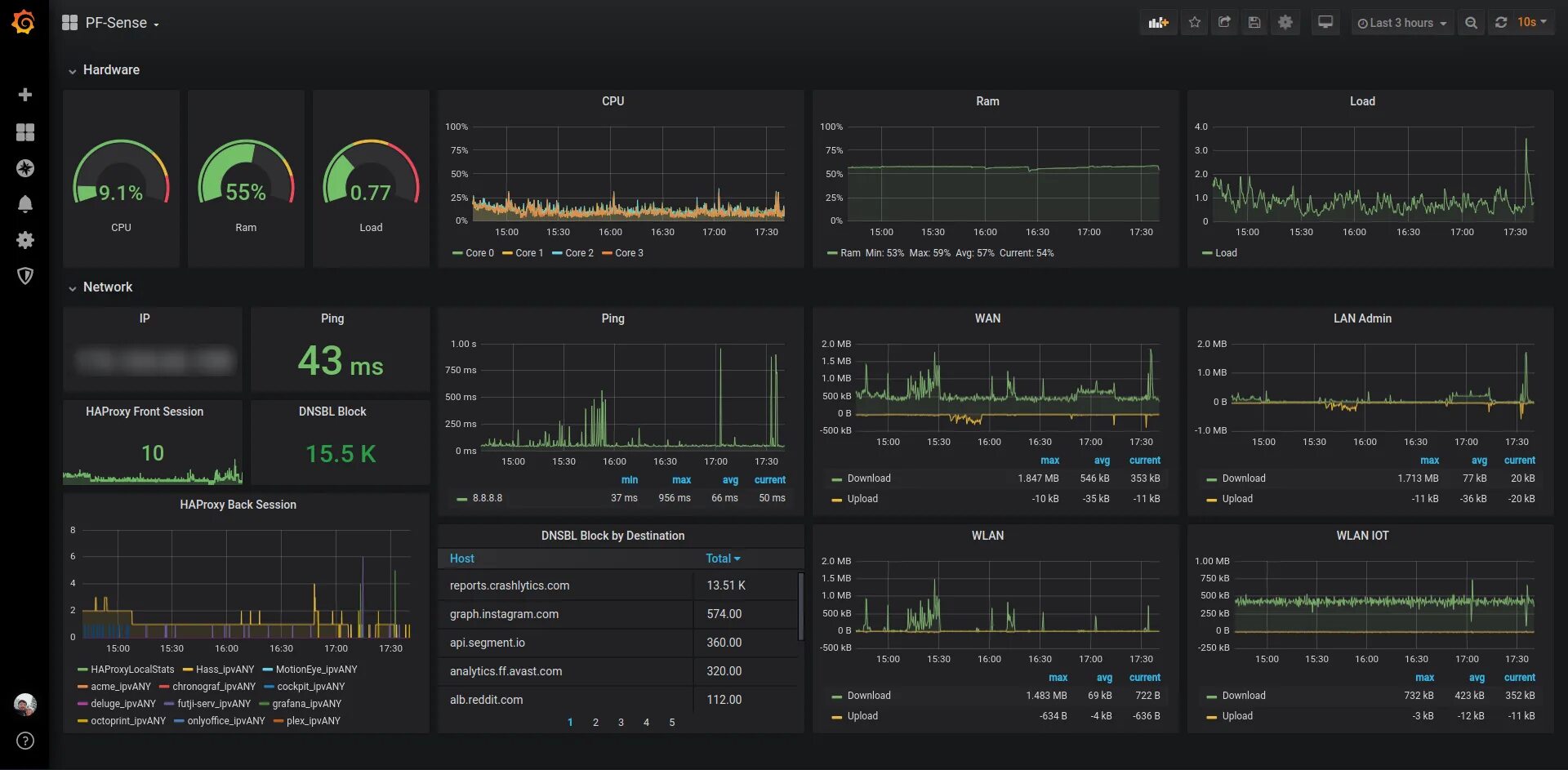Sort DNSBL table by Host column
This screenshot has height=770, width=1568.
click(461, 559)
